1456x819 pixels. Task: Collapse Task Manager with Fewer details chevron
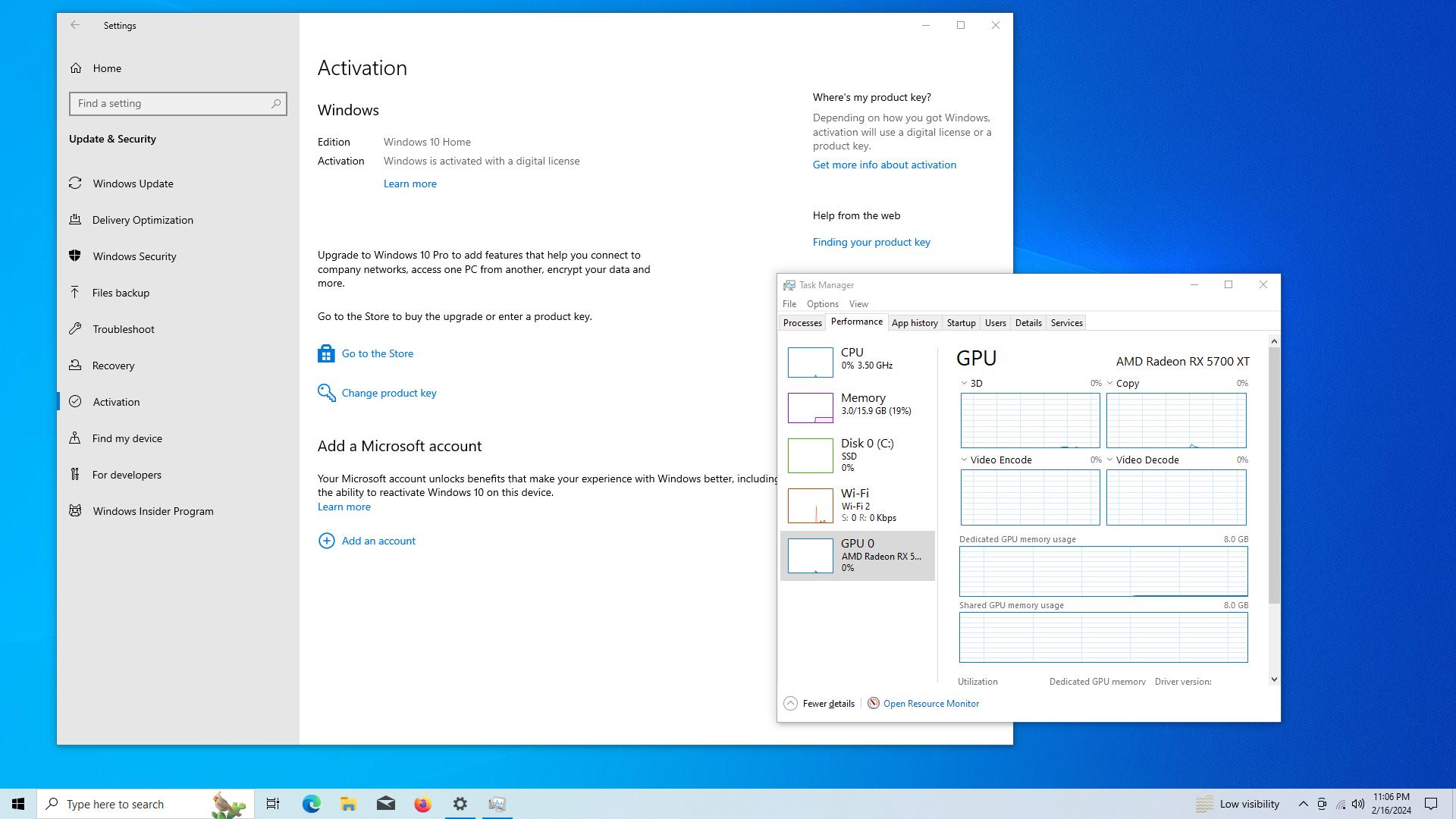(790, 703)
